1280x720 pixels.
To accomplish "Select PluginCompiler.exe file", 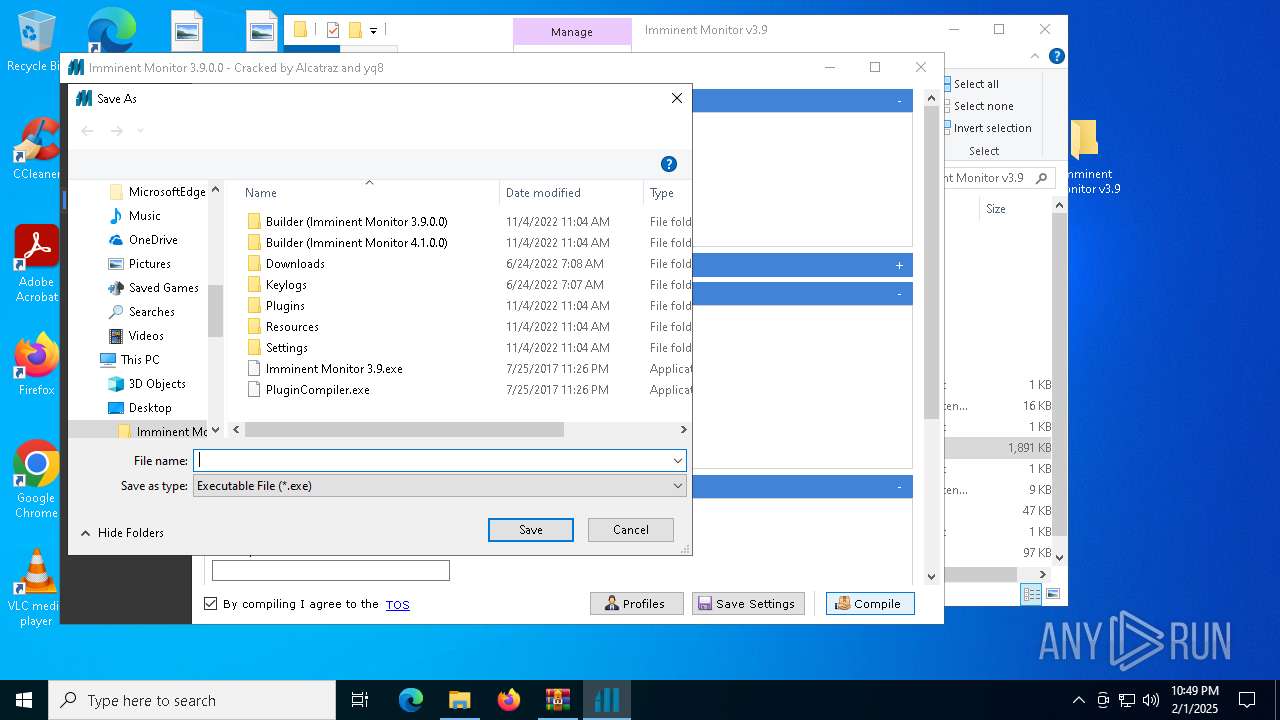I will [317, 390].
